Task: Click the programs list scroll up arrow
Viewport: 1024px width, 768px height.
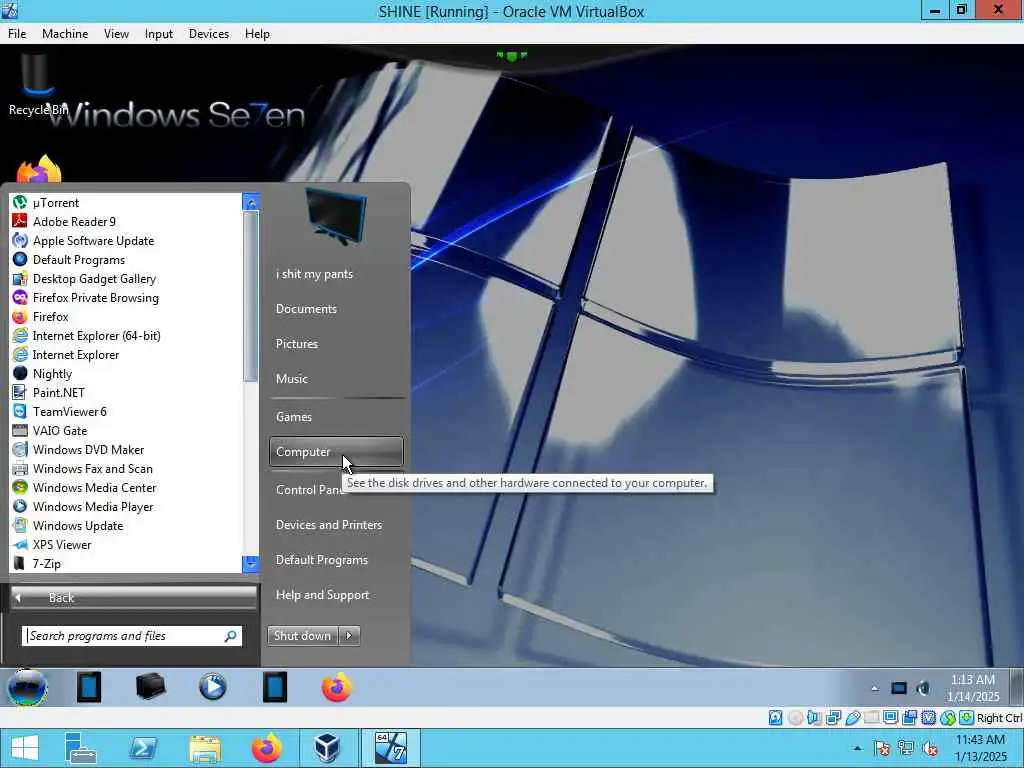Action: (251, 202)
